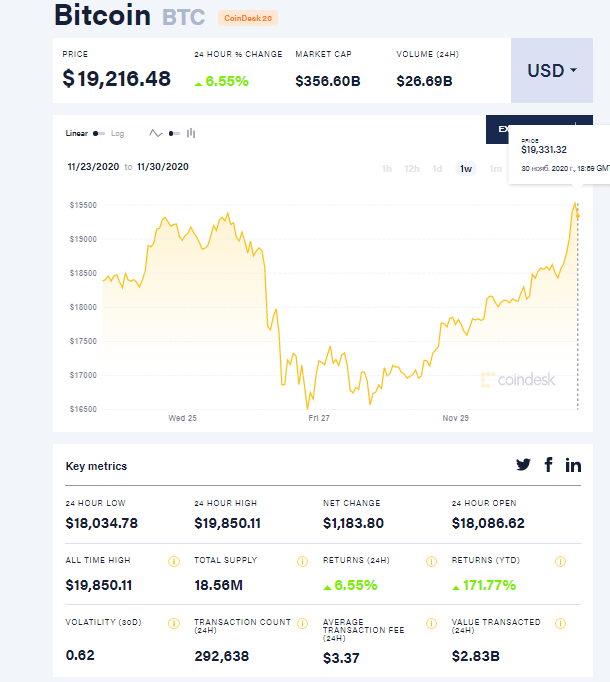Select the 1w time range tab
The height and width of the screenshot is (682, 610).
[466, 168]
